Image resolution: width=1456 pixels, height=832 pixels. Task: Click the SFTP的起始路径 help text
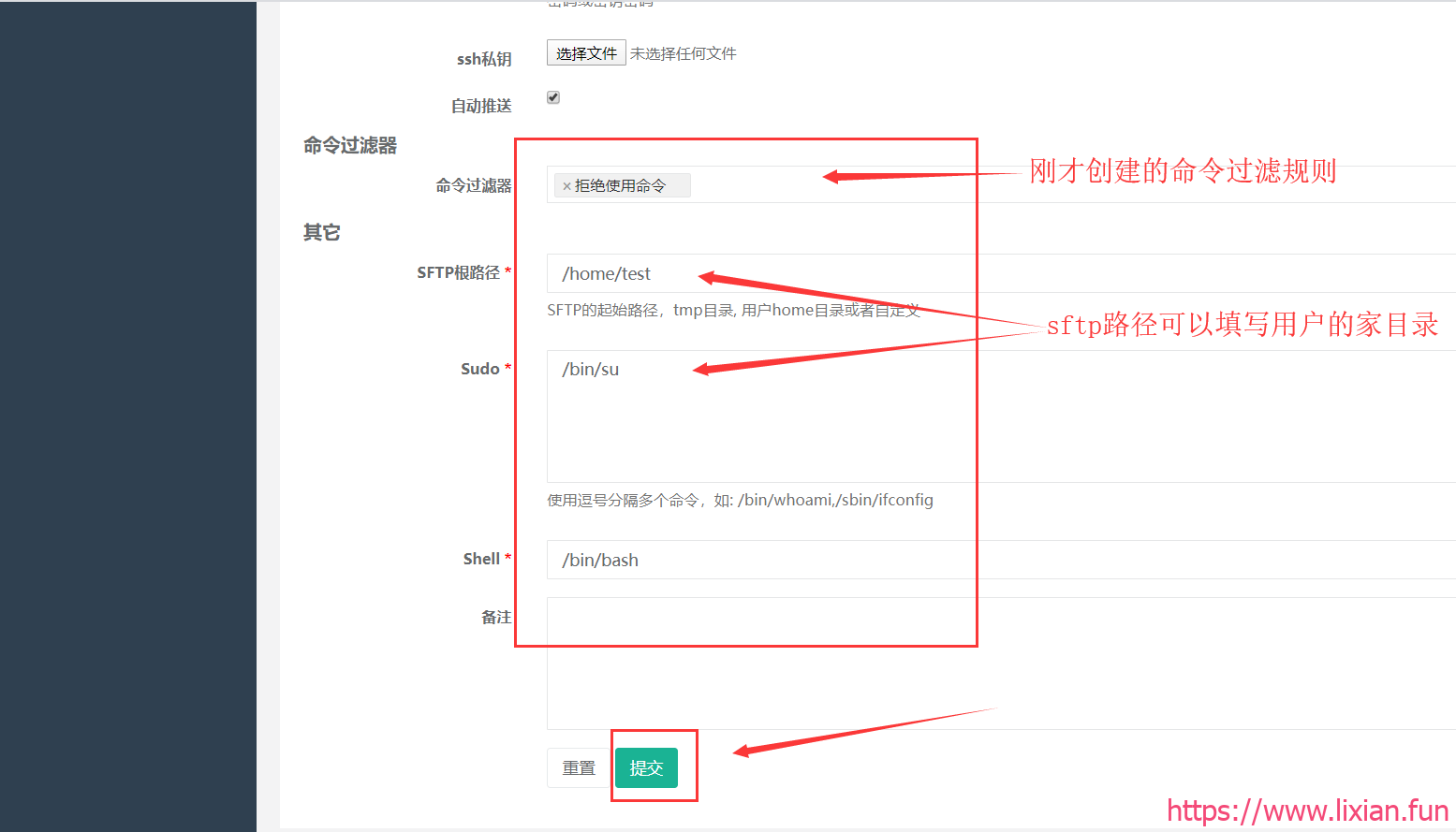pos(733,310)
